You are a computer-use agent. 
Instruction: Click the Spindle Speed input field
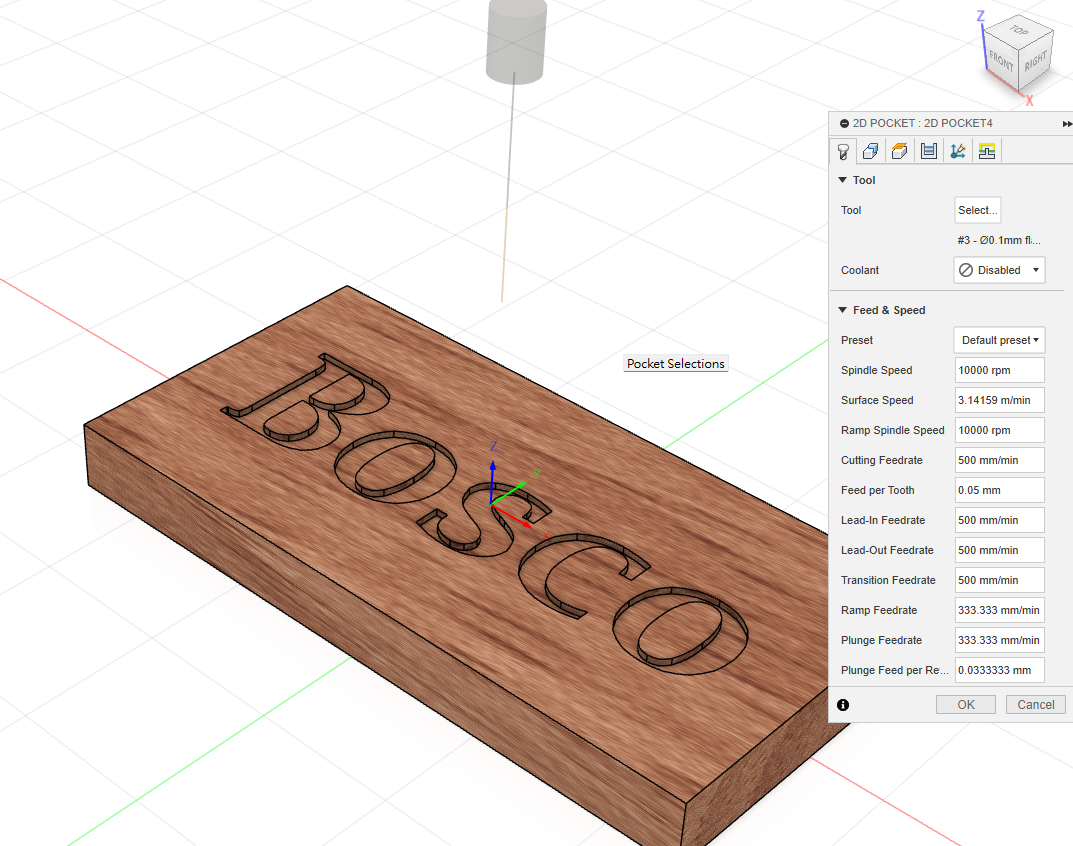click(999, 370)
